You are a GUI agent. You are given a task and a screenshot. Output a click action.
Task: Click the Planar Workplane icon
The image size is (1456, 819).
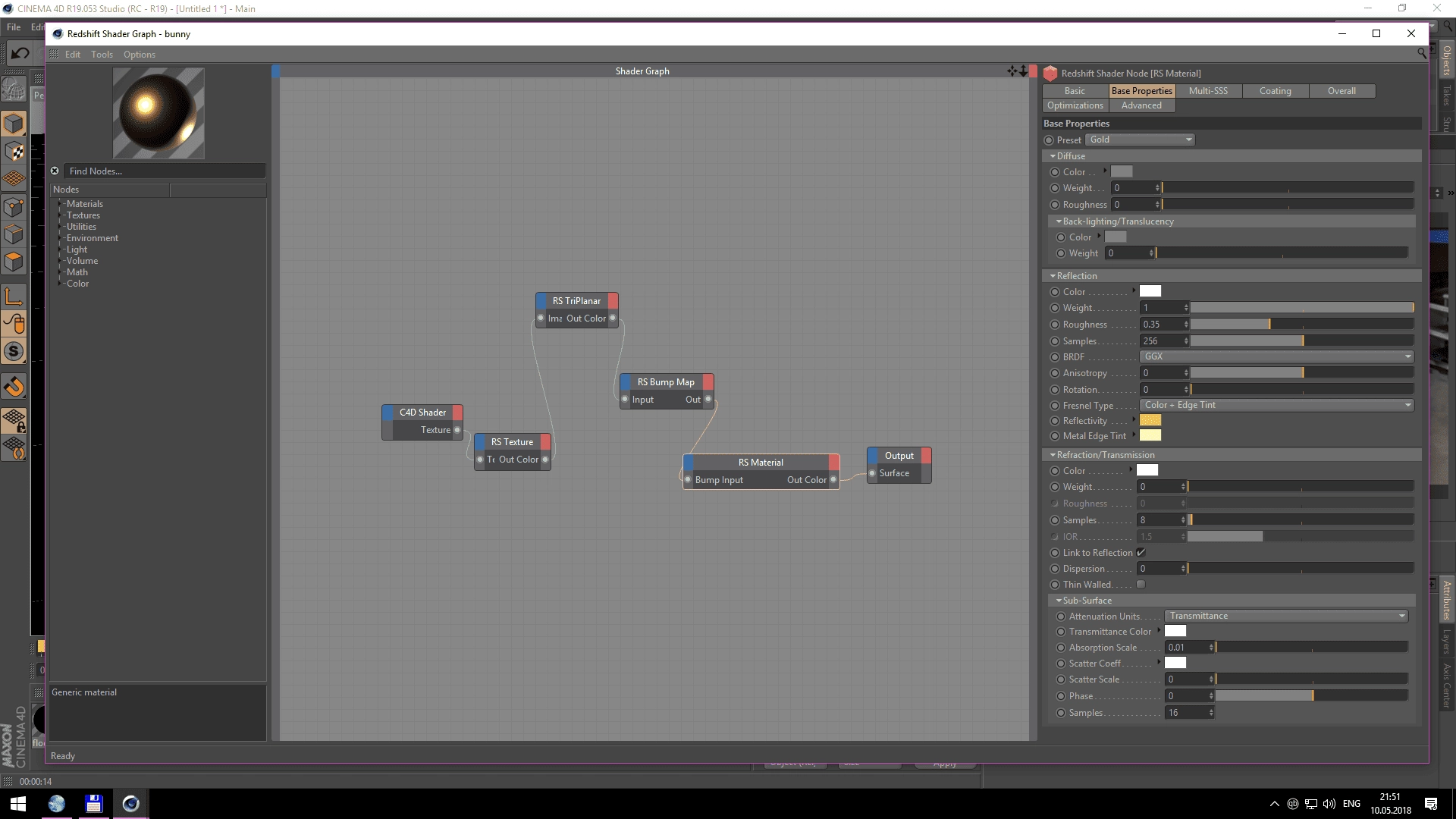[x=14, y=448]
